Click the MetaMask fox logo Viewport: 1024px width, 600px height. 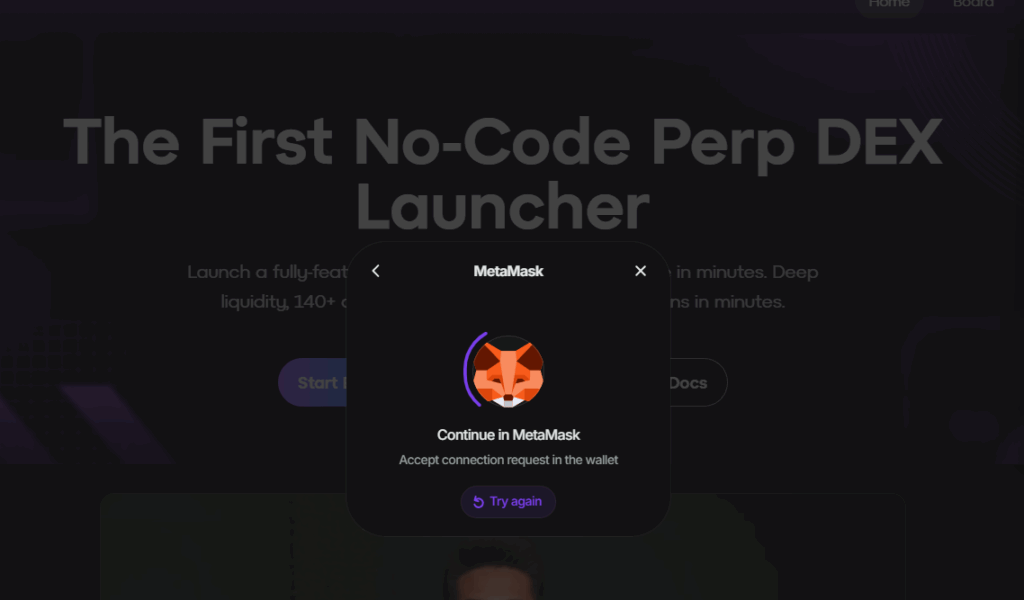[x=508, y=371]
